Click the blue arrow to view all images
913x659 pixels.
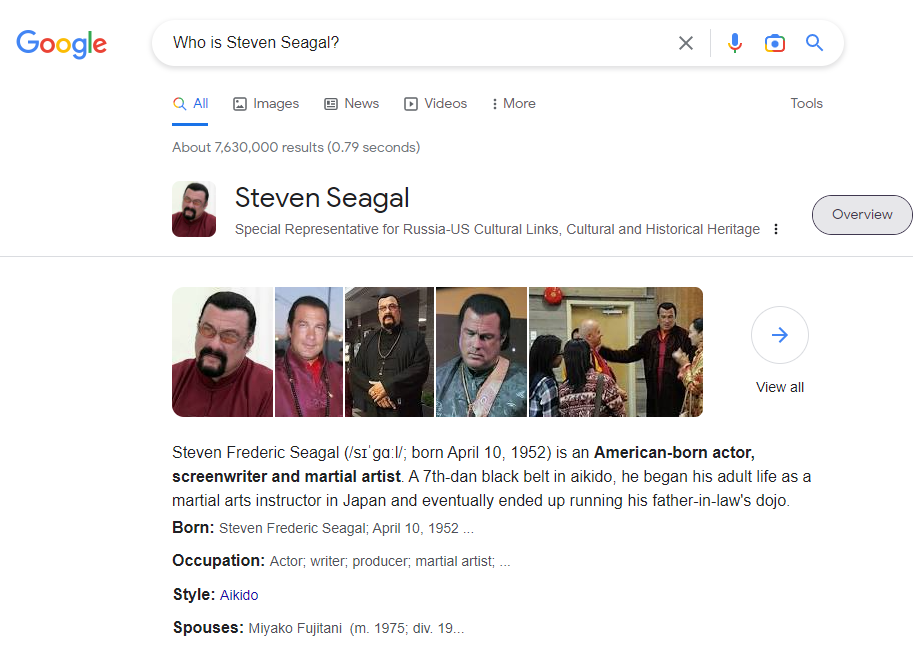tap(780, 335)
